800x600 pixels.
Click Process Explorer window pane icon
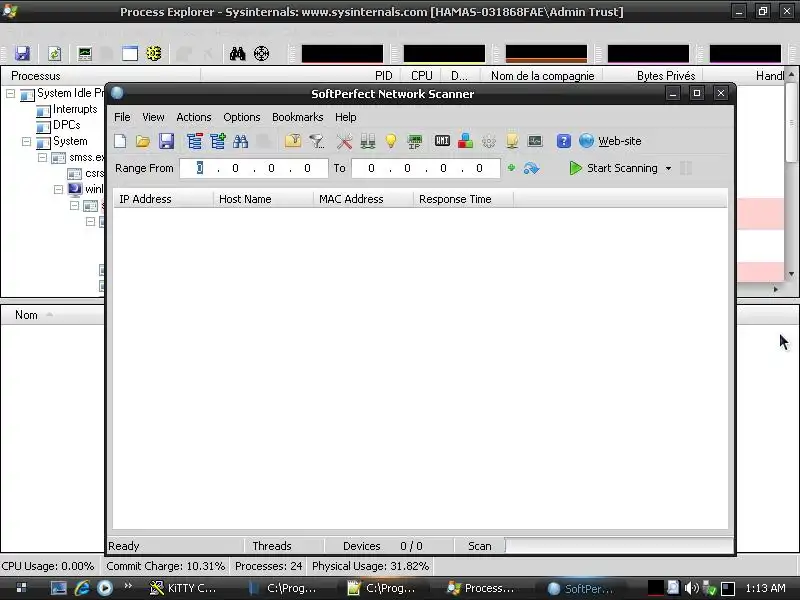[130, 54]
